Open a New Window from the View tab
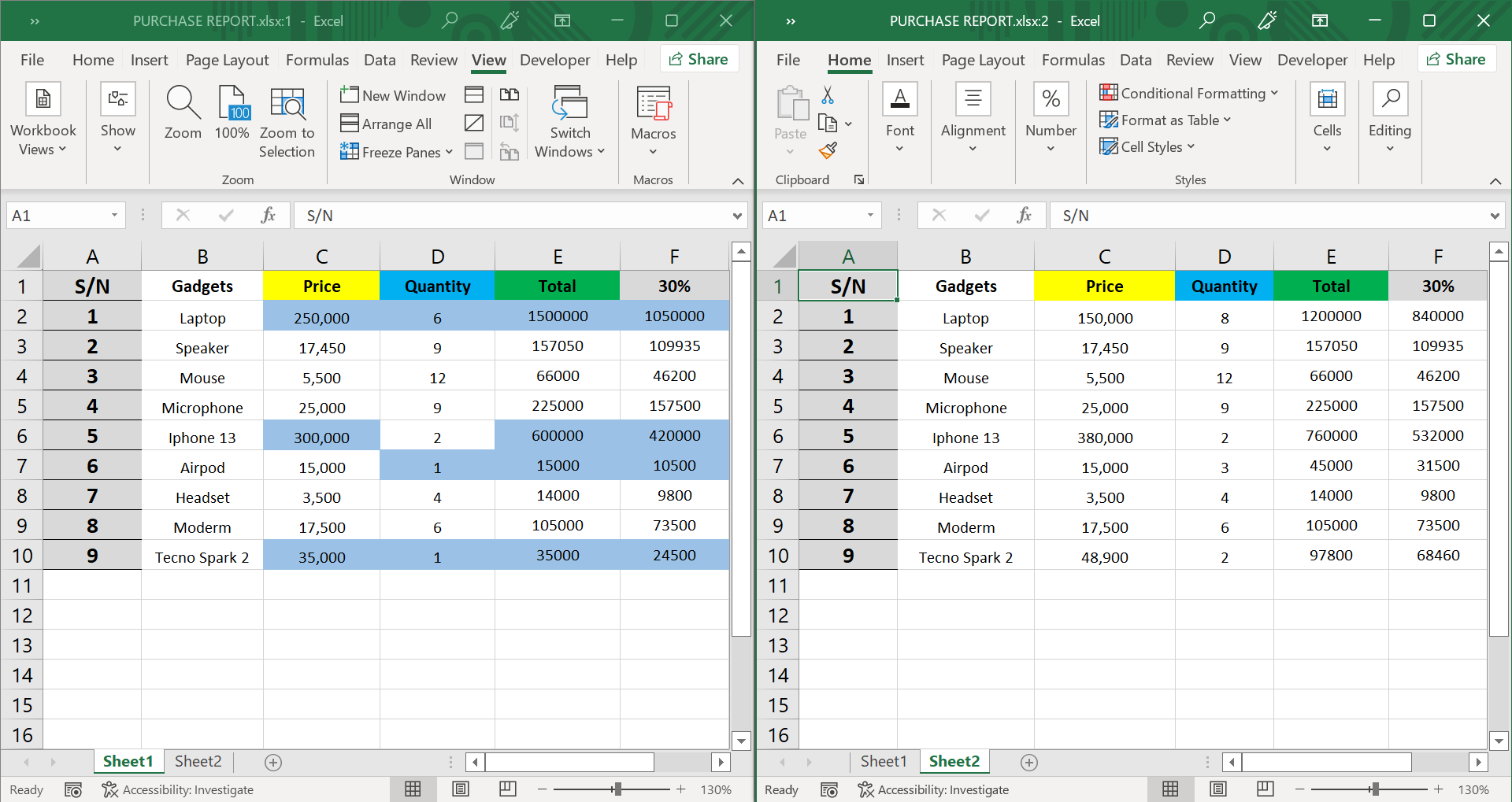The height and width of the screenshot is (802, 1512). point(393,94)
